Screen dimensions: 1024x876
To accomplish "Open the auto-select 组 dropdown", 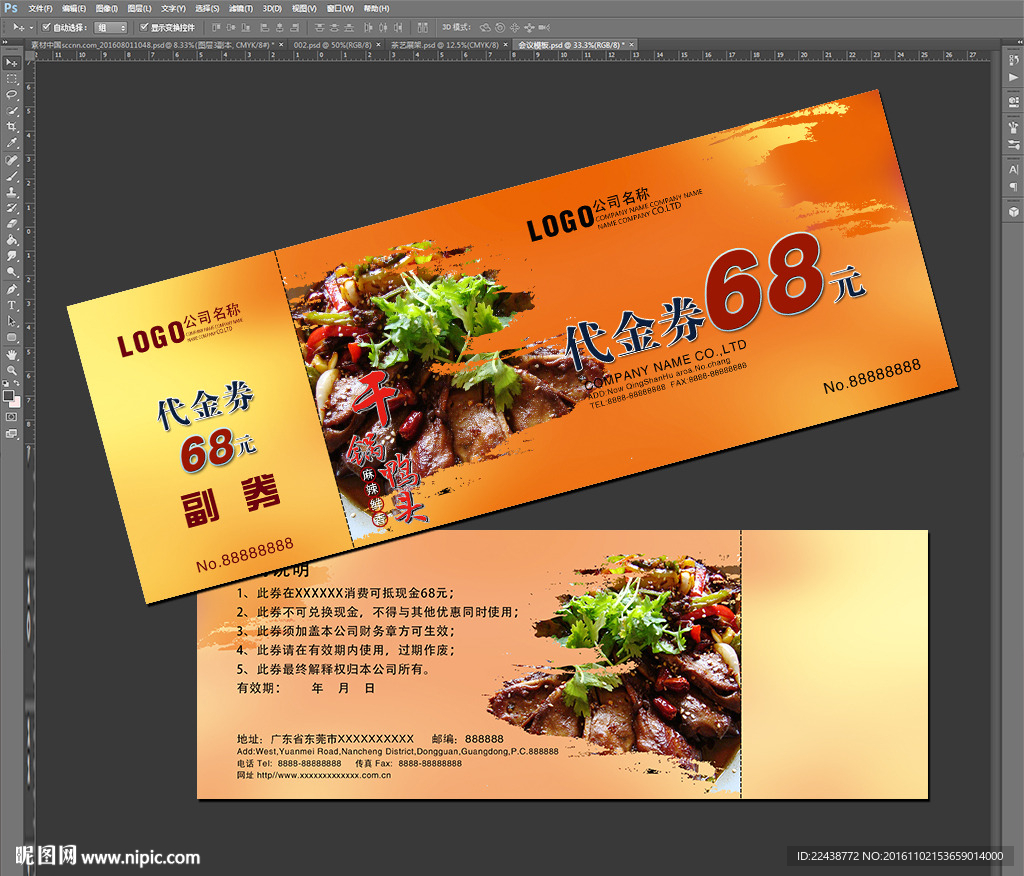I will pyautogui.click(x=110, y=27).
